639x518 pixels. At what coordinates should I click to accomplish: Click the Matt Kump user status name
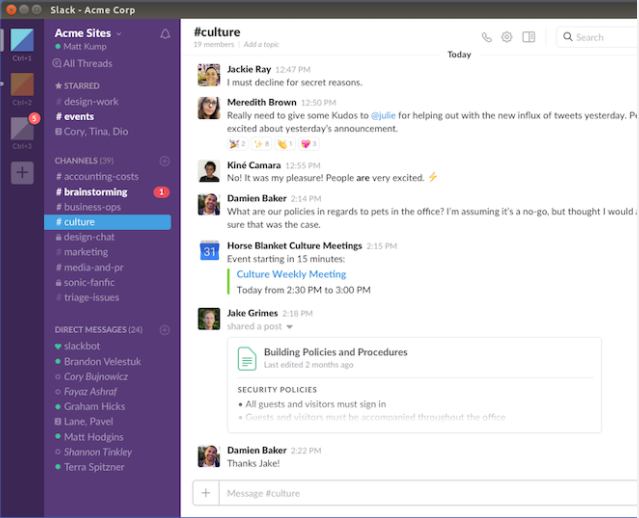point(85,46)
